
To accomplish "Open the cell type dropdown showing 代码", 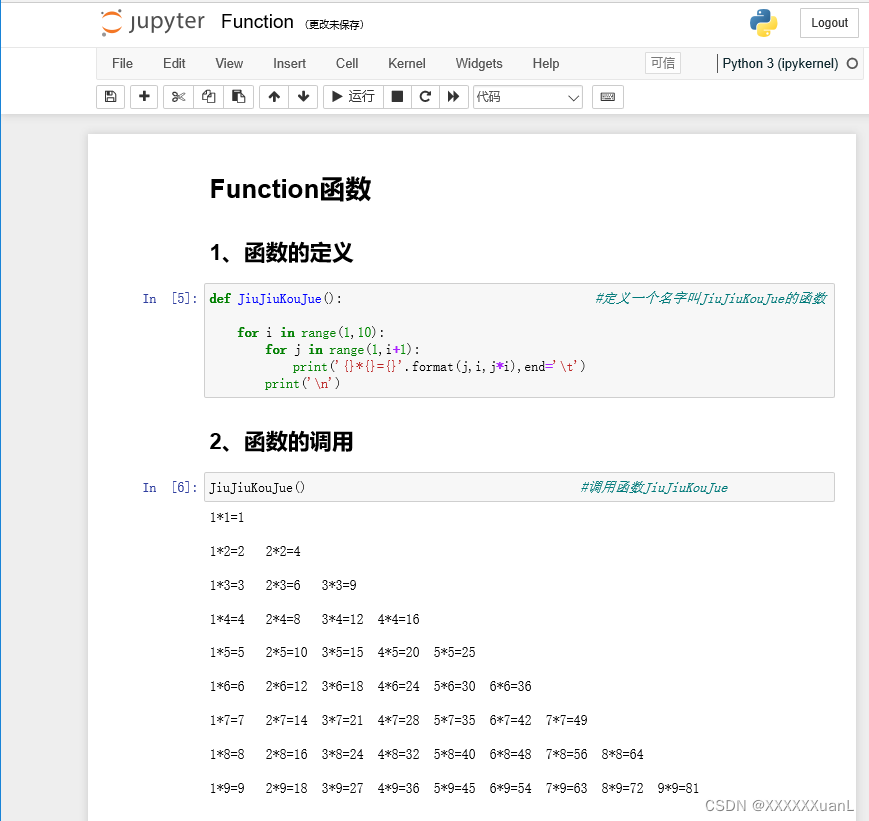I will click(x=528, y=96).
